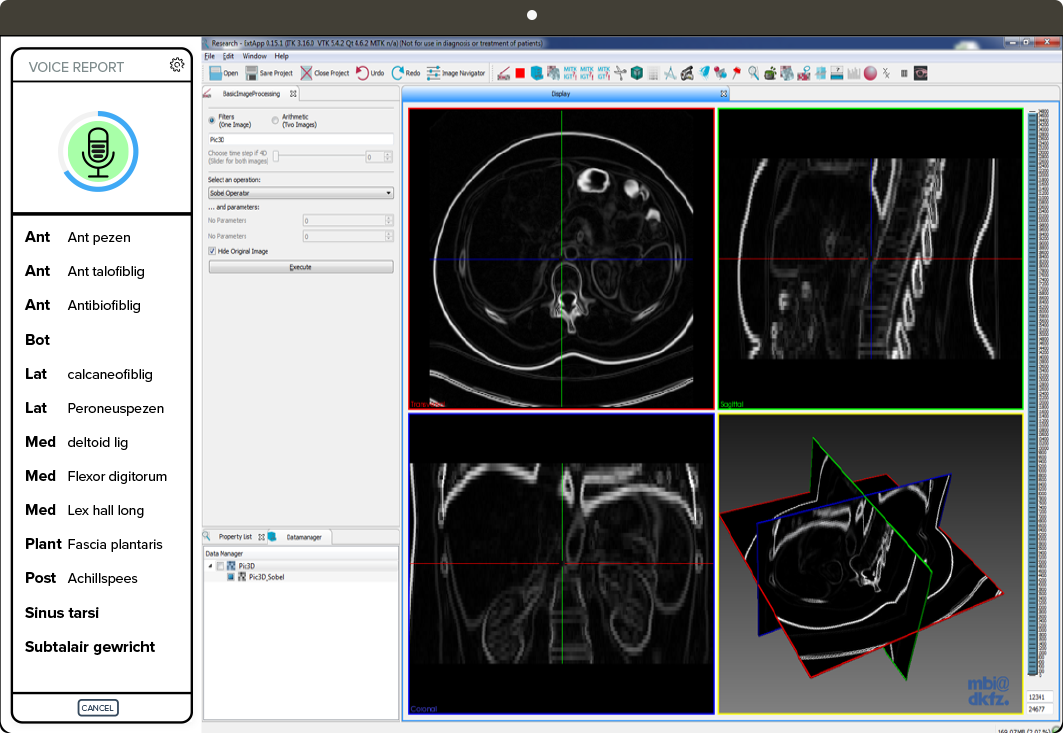This screenshot has width=1063, height=733.
Task: Collapse the Pic3D tree node arrow
Action: [x=210, y=566]
